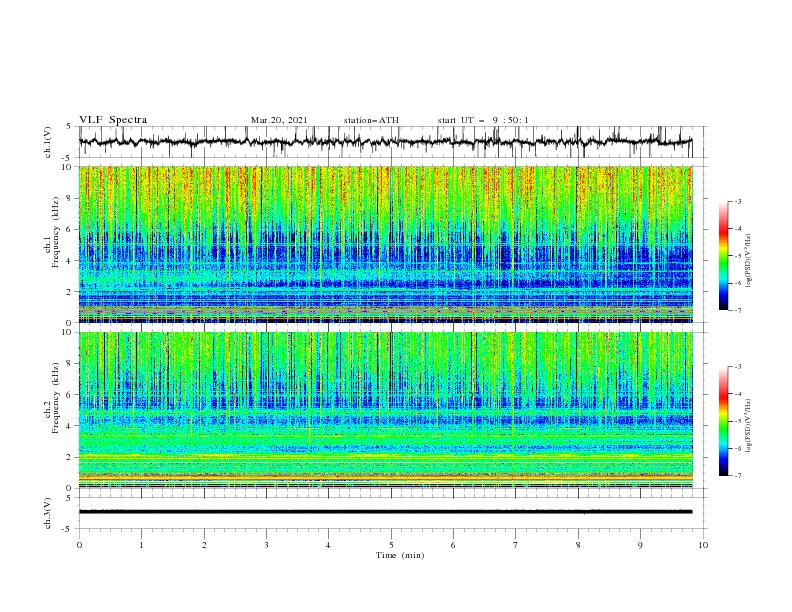Click the time axis tick label "10"

pyautogui.click(x=703, y=545)
